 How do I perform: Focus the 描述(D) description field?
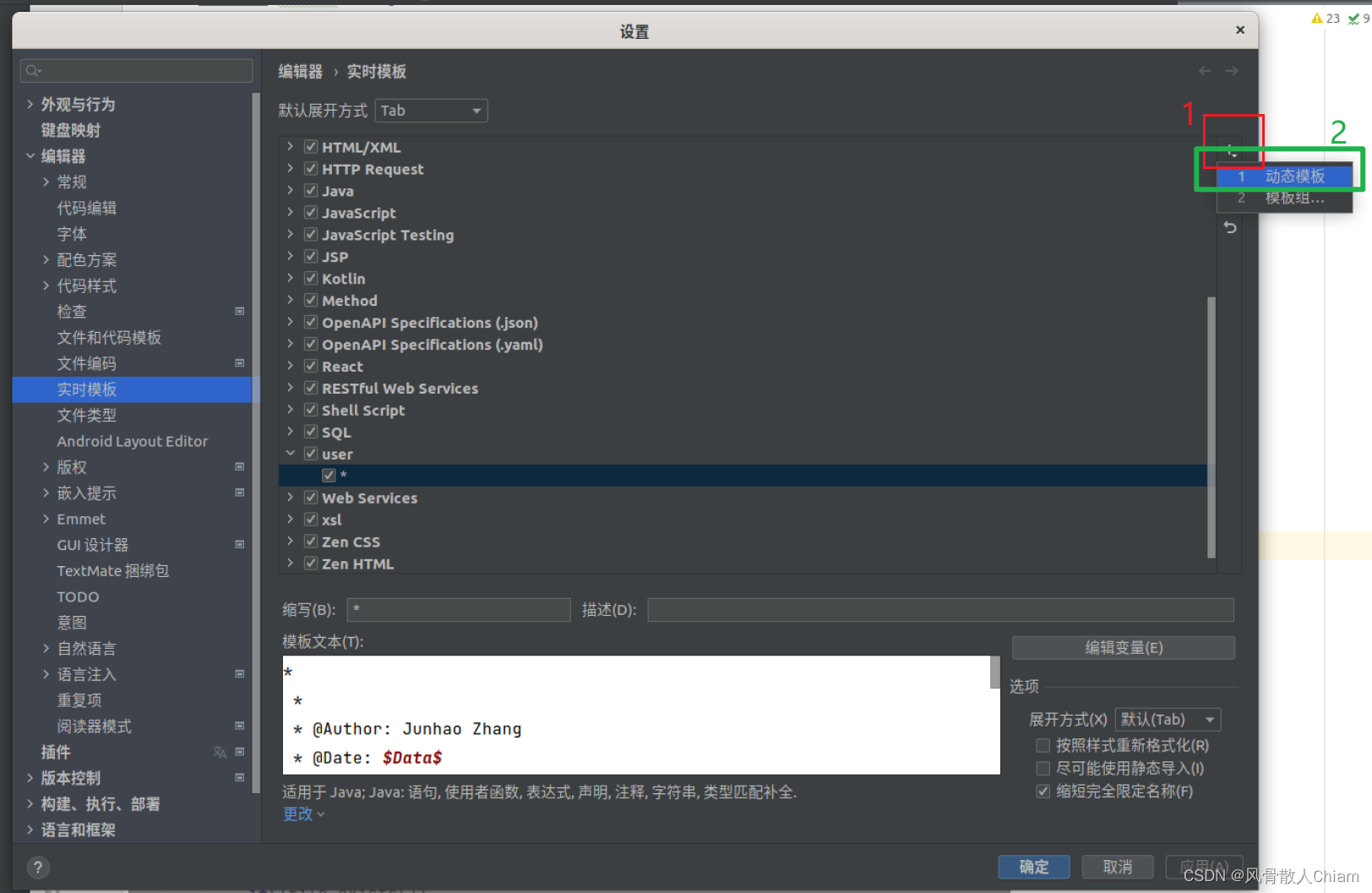pos(940,610)
